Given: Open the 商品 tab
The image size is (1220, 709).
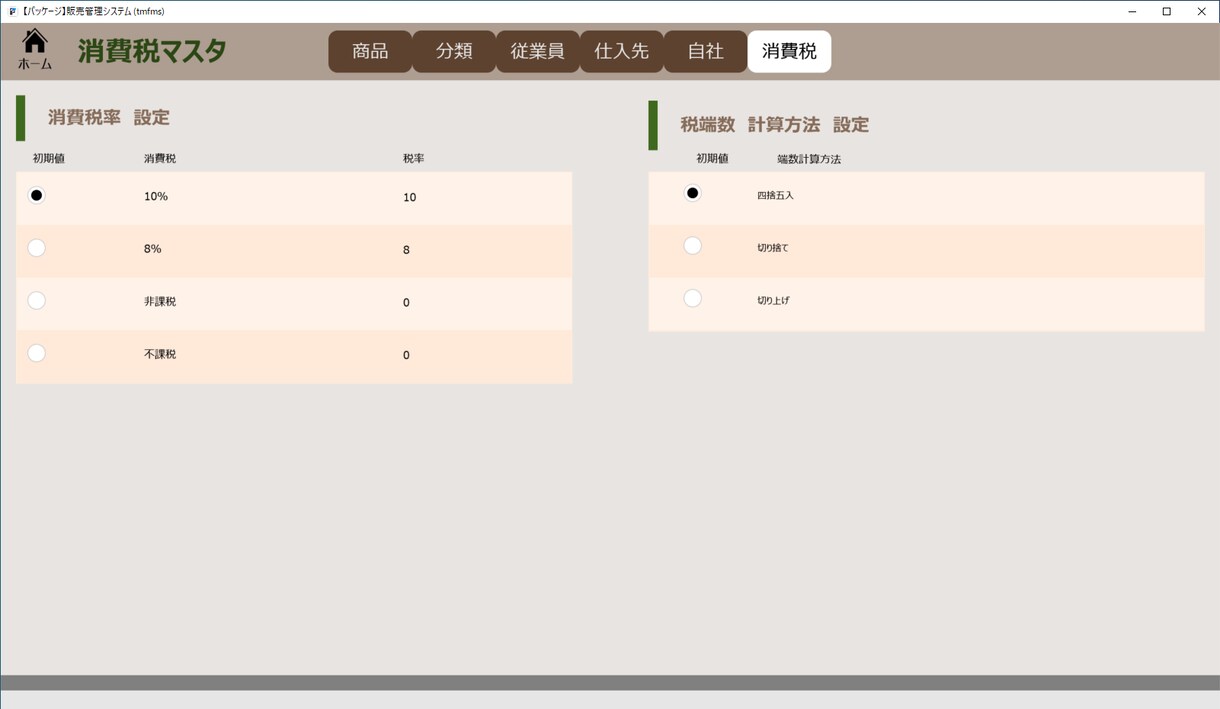Looking at the screenshot, I should [x=370, y=51].
